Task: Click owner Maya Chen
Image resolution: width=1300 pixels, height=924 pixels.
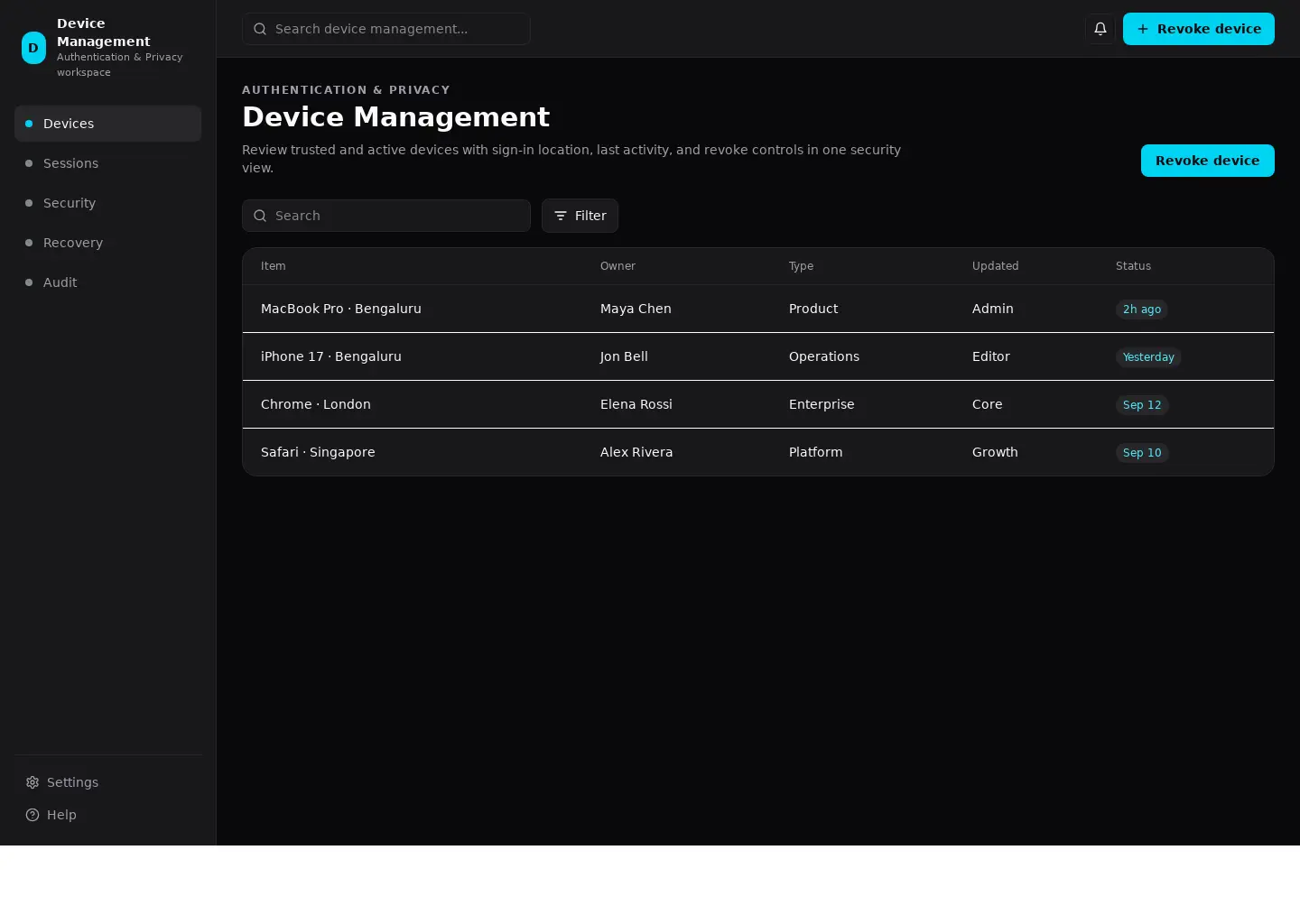Action: [x=636, y=309]
